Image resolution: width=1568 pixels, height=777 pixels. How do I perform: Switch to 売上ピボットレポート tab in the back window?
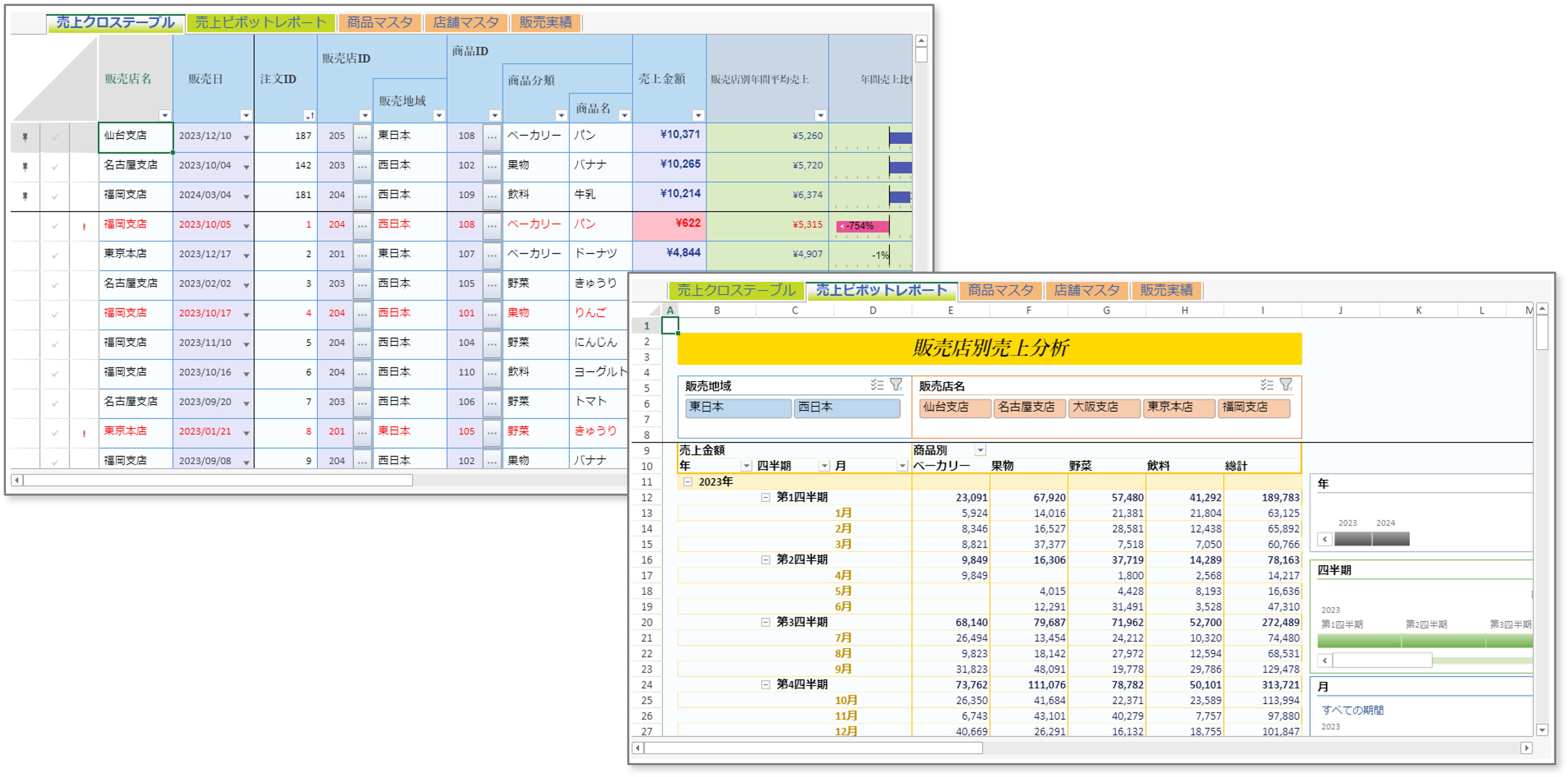pos(261,23)
